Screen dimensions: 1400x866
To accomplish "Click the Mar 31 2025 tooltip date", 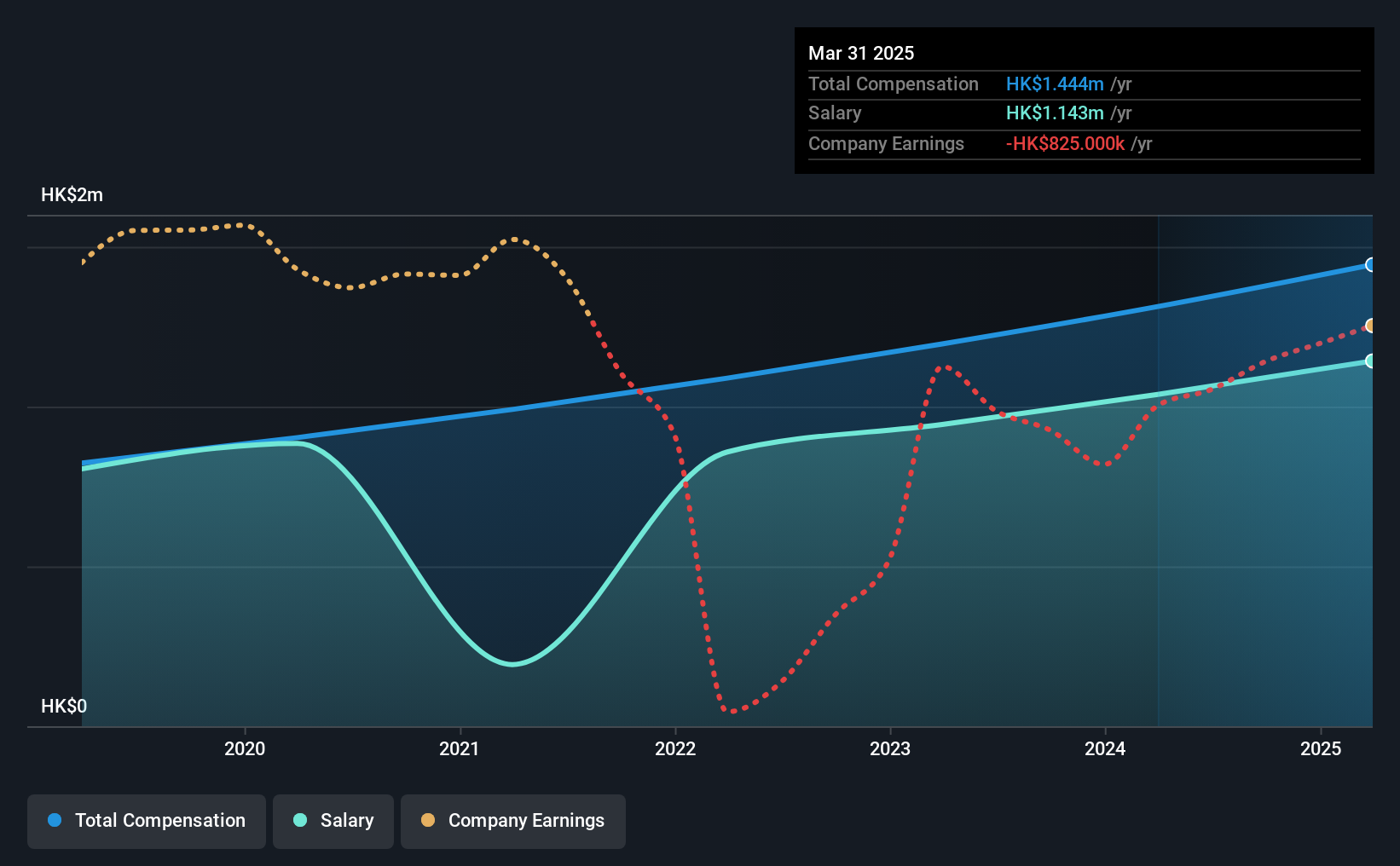I will click(x=861, y=54).
